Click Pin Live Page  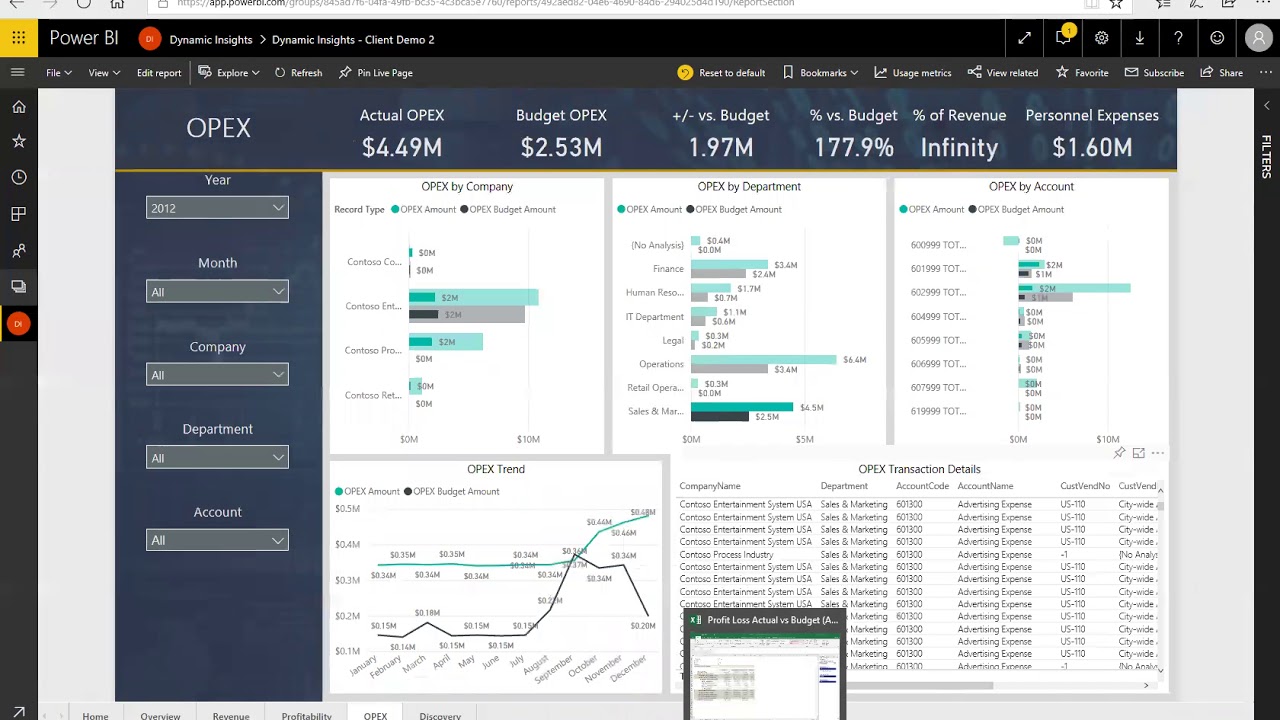(x=375, y=73)
